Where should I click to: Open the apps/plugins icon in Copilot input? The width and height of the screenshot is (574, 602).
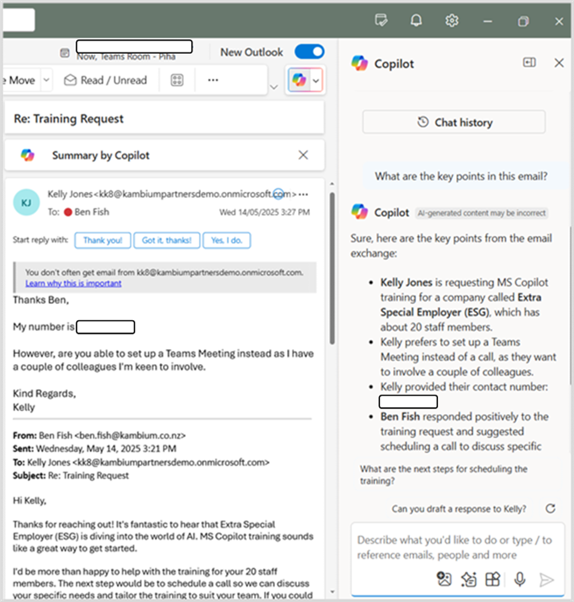(x=492, y=579)
